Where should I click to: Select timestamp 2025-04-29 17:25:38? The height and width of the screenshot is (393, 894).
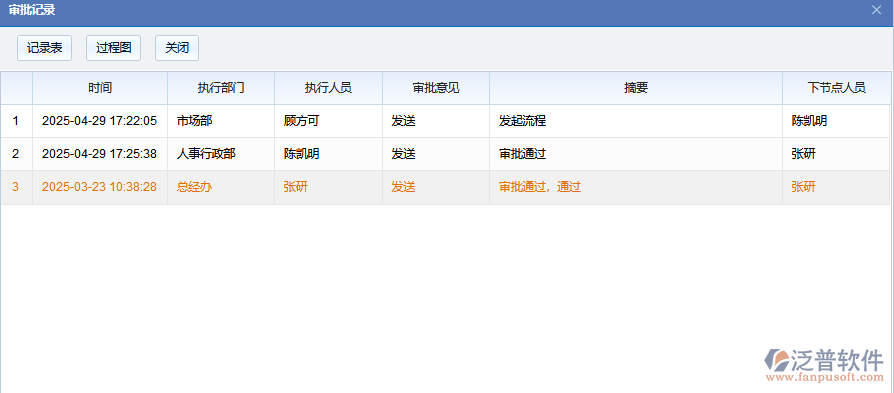point(99,154)
